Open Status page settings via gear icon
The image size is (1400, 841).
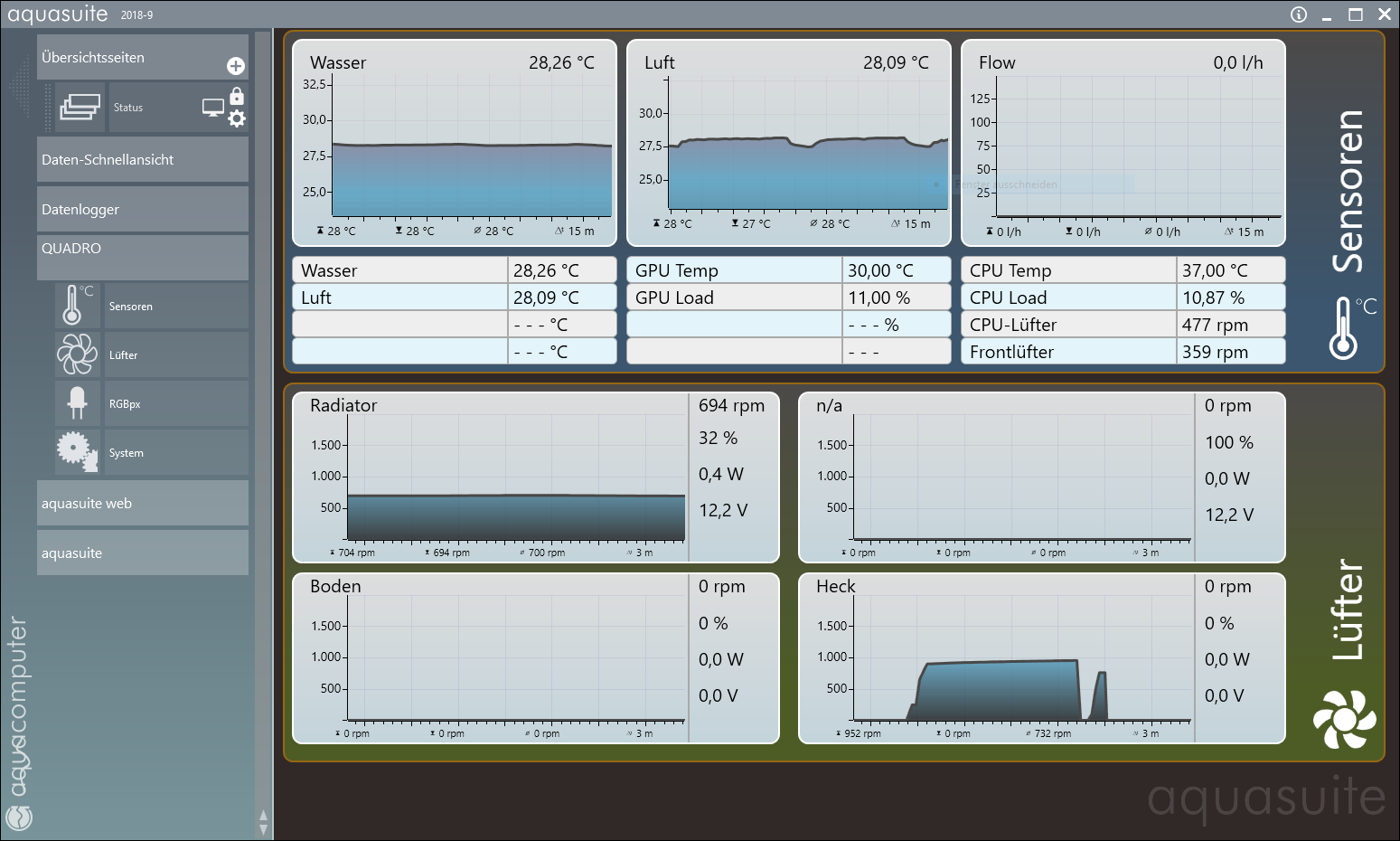pyautogui.click(x=237, y=118)
